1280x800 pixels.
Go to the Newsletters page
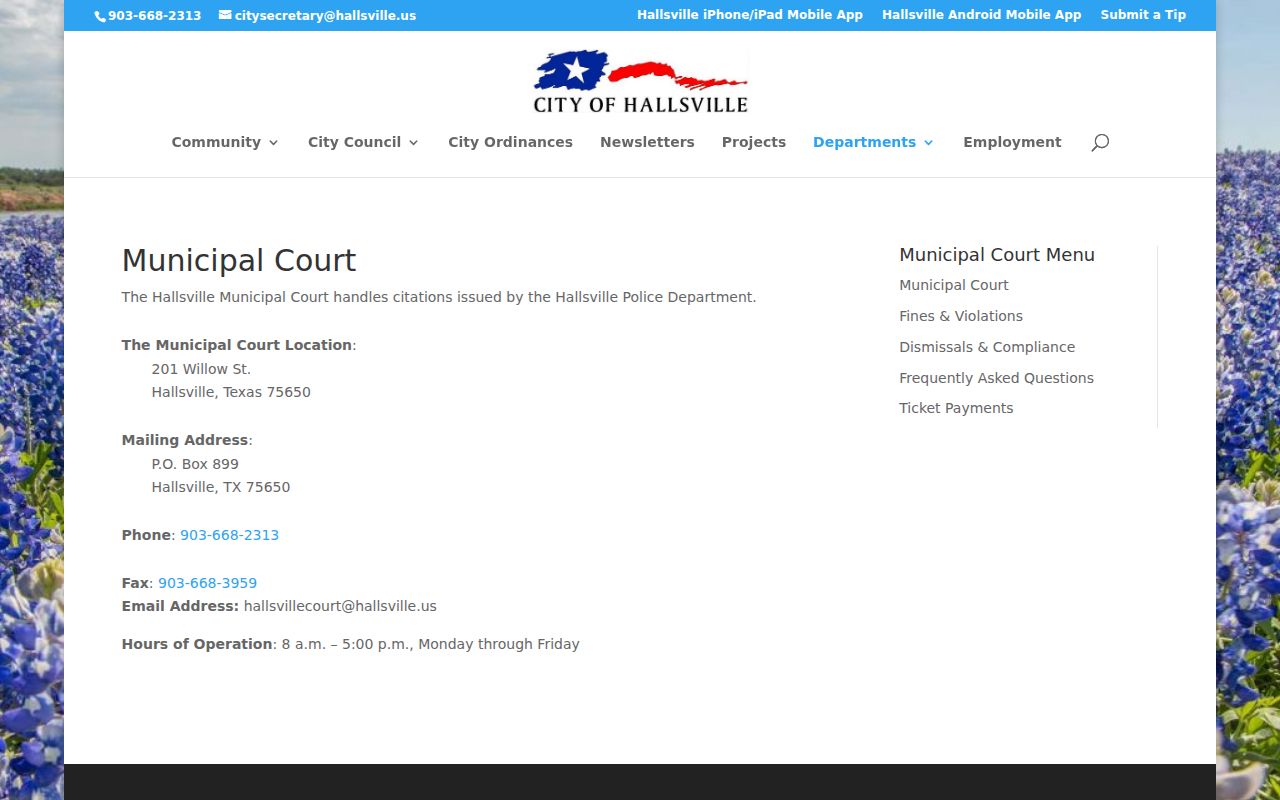[x=647, y=142]
